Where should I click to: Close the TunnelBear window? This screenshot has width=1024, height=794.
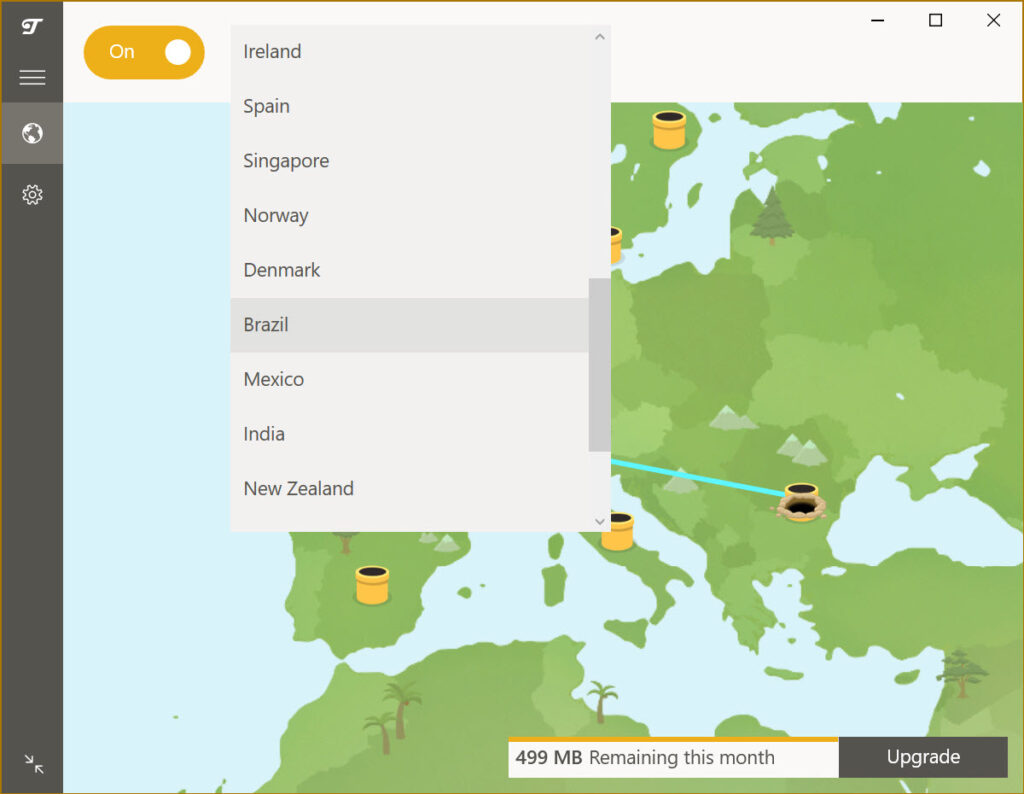(x=993, y=20)
